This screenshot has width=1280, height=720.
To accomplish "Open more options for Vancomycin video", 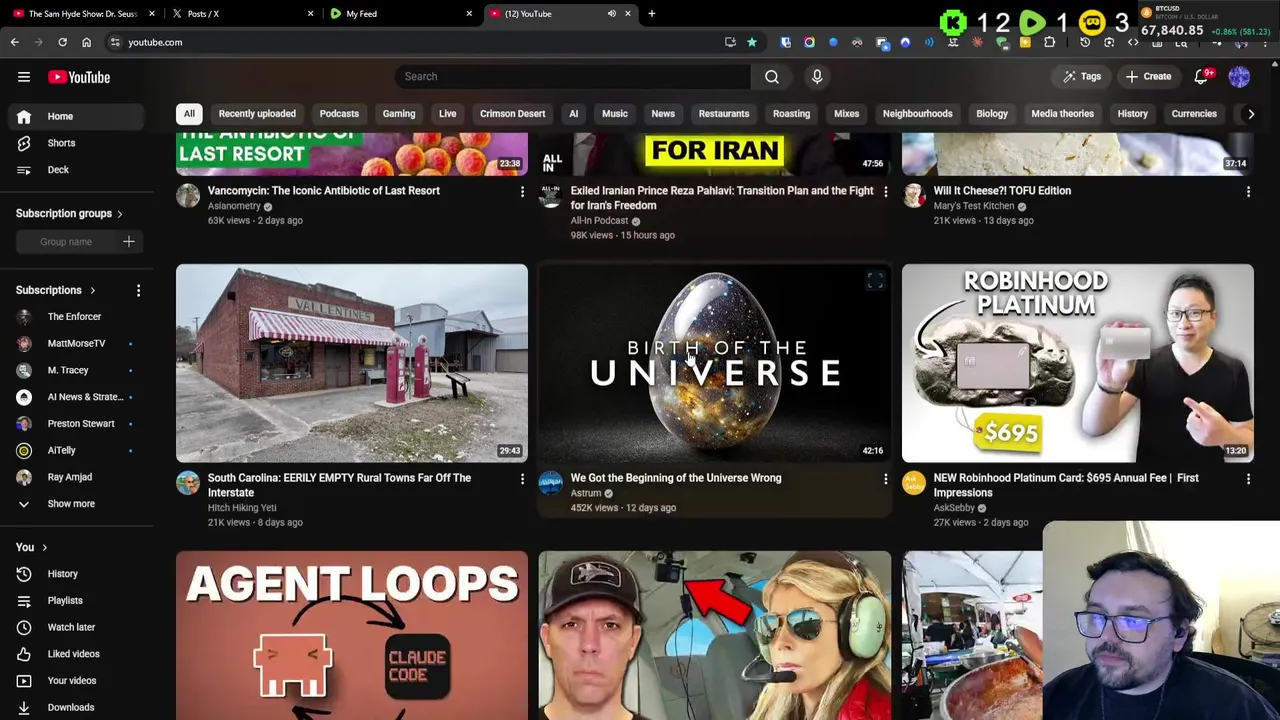I will coord(522,191).
